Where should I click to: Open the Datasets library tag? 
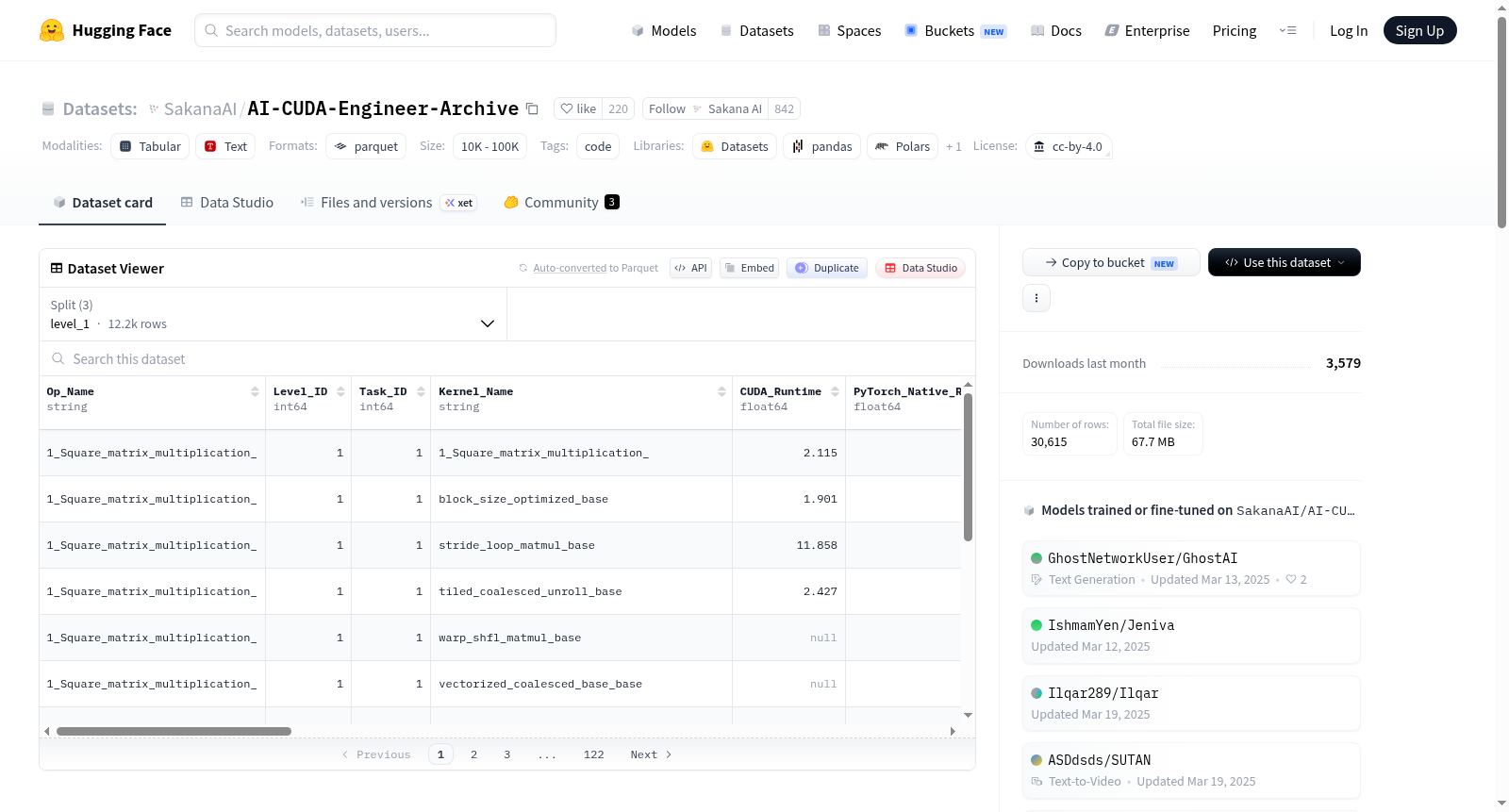[735, 146]
